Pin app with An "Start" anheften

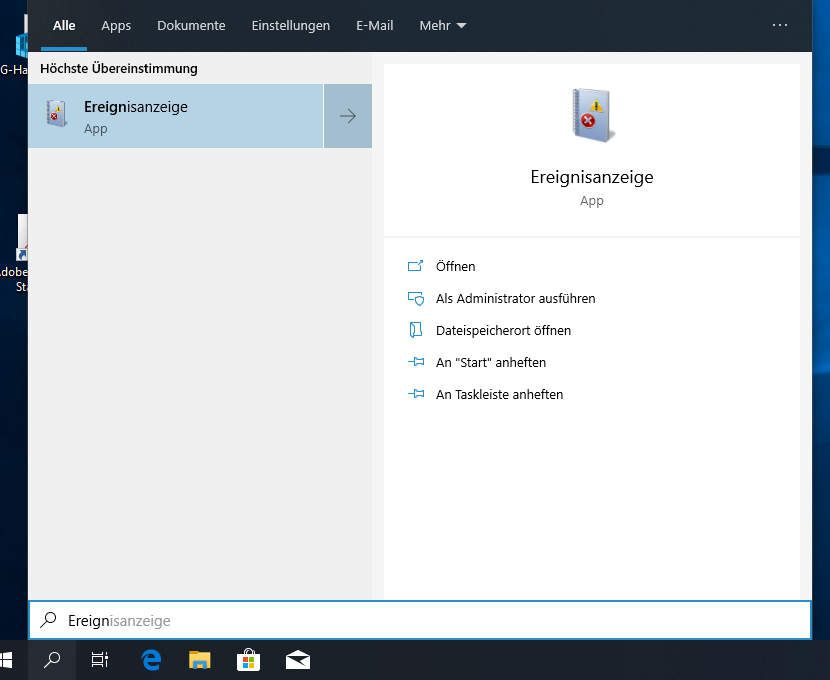[491, 362]
